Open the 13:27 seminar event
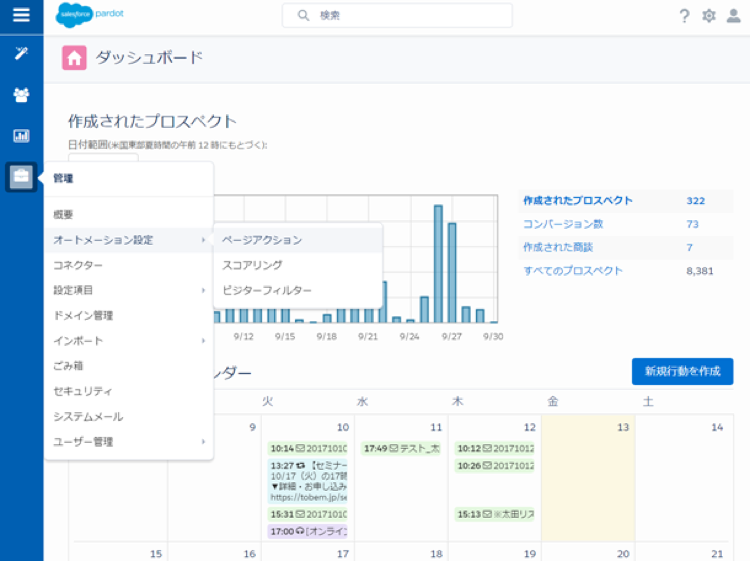Viewport: 750px width, 561px height. pos(308,482)
